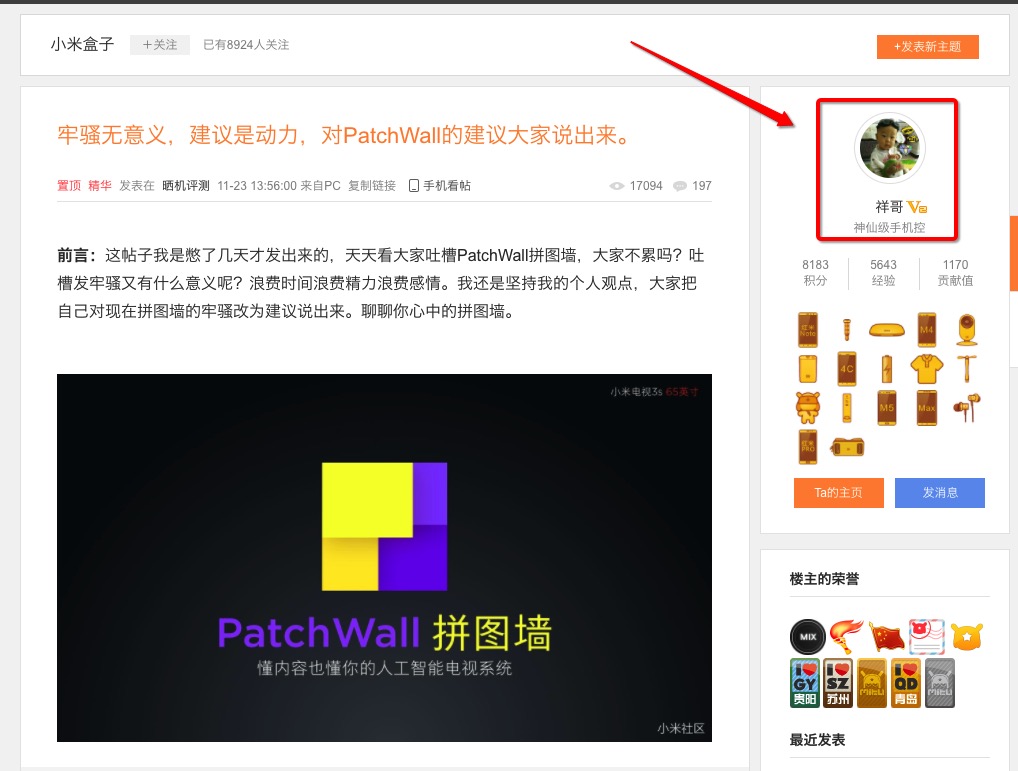Click the earphones badge icon

coord(967,408)
